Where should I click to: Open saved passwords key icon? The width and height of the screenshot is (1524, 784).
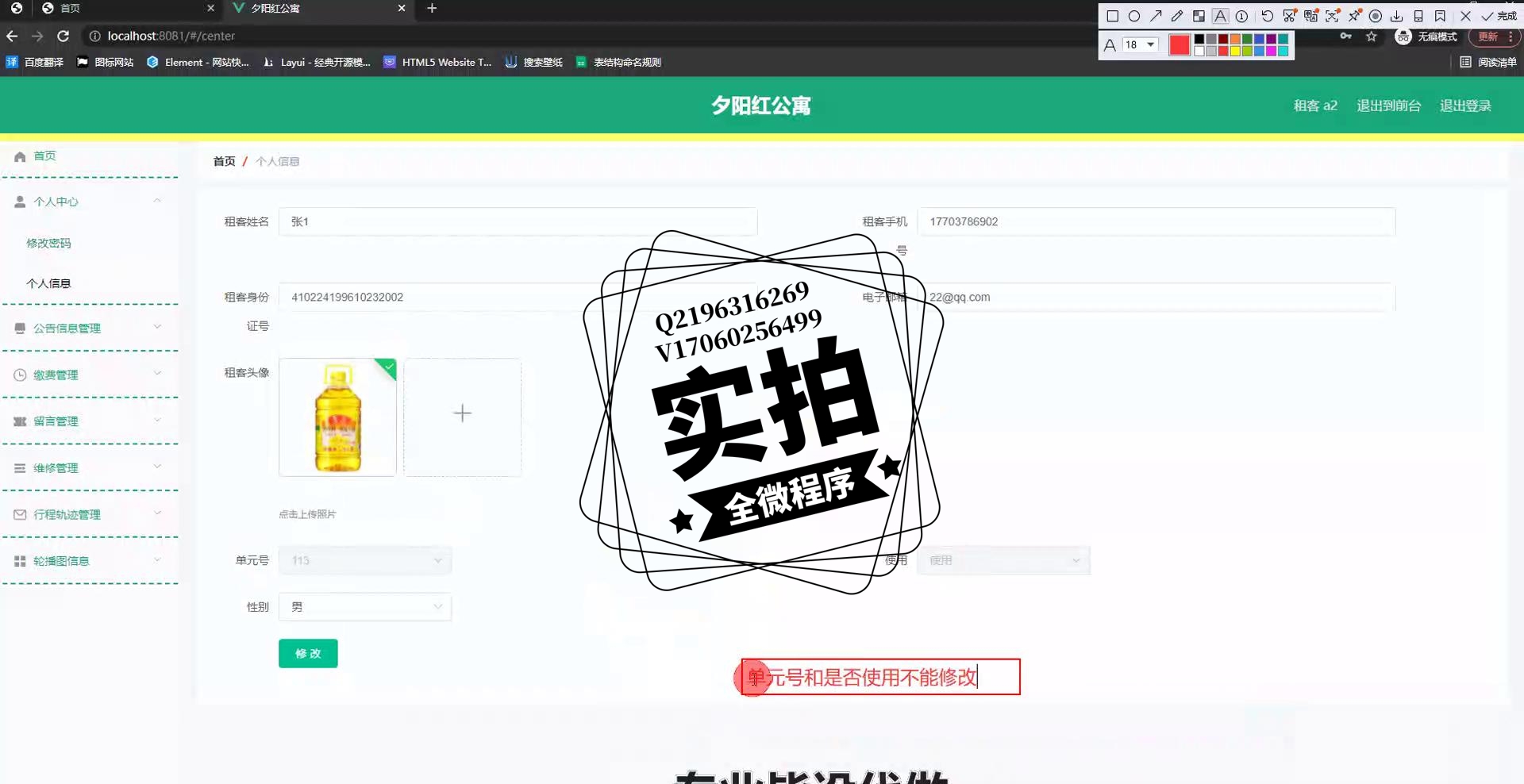pyautogui.click(x=1345, y=37)
